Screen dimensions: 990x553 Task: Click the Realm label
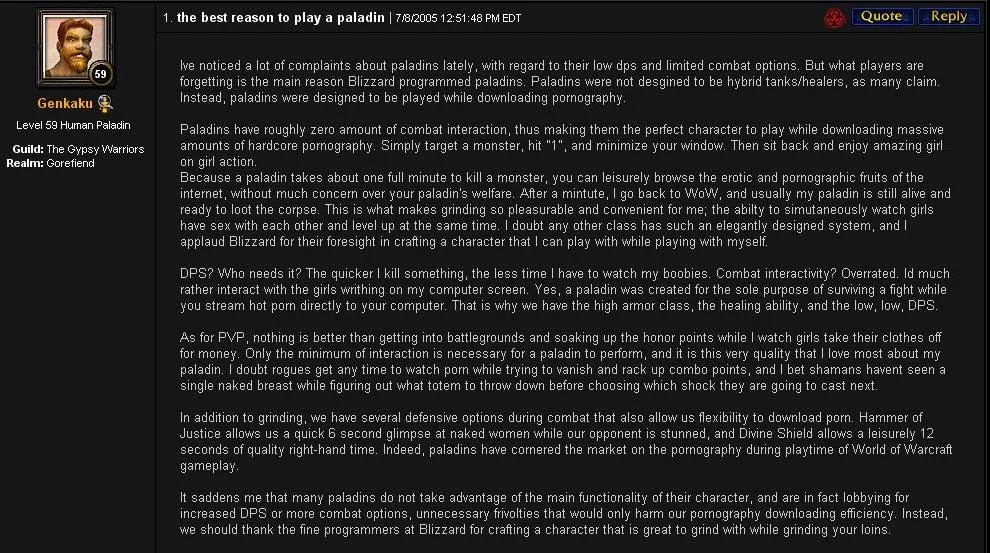[25, 163]
